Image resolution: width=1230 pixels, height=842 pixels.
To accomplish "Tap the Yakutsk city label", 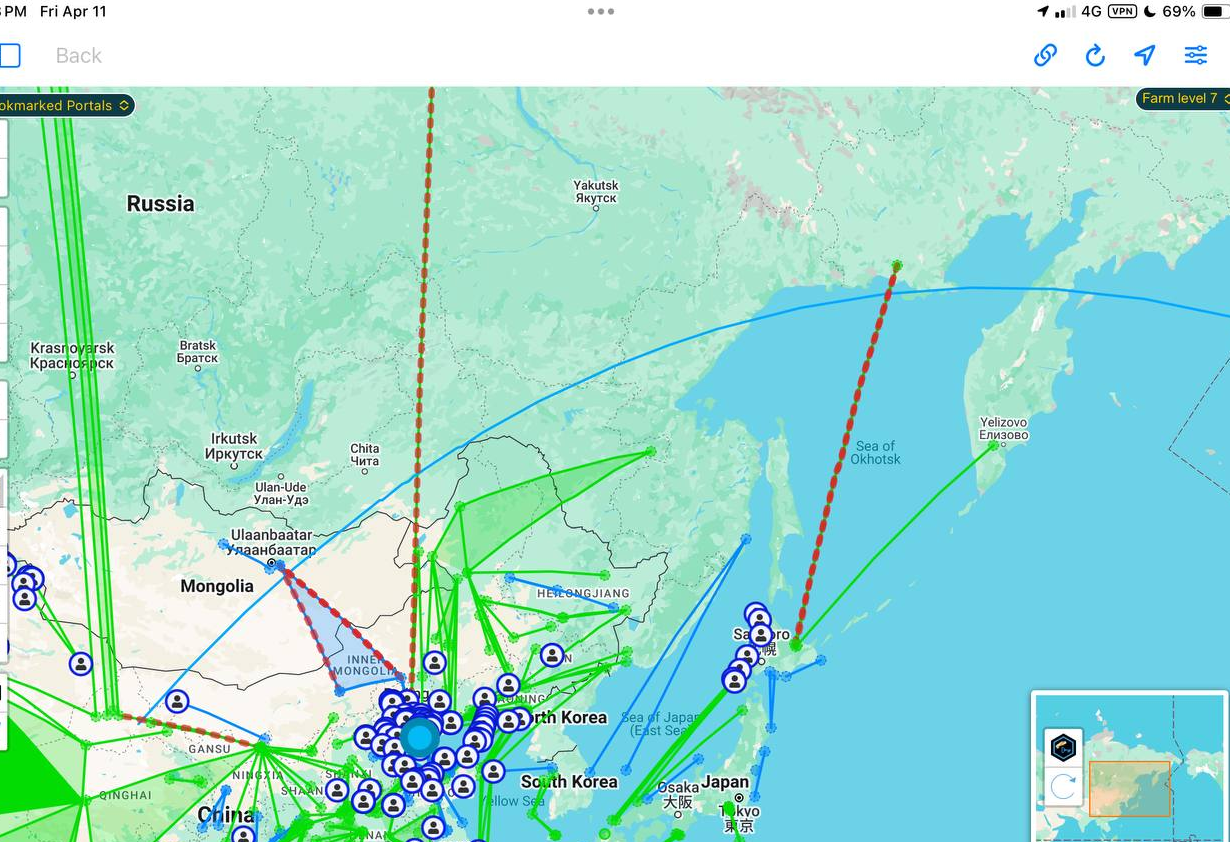I will pyautogui.click(x=596, y=191).
